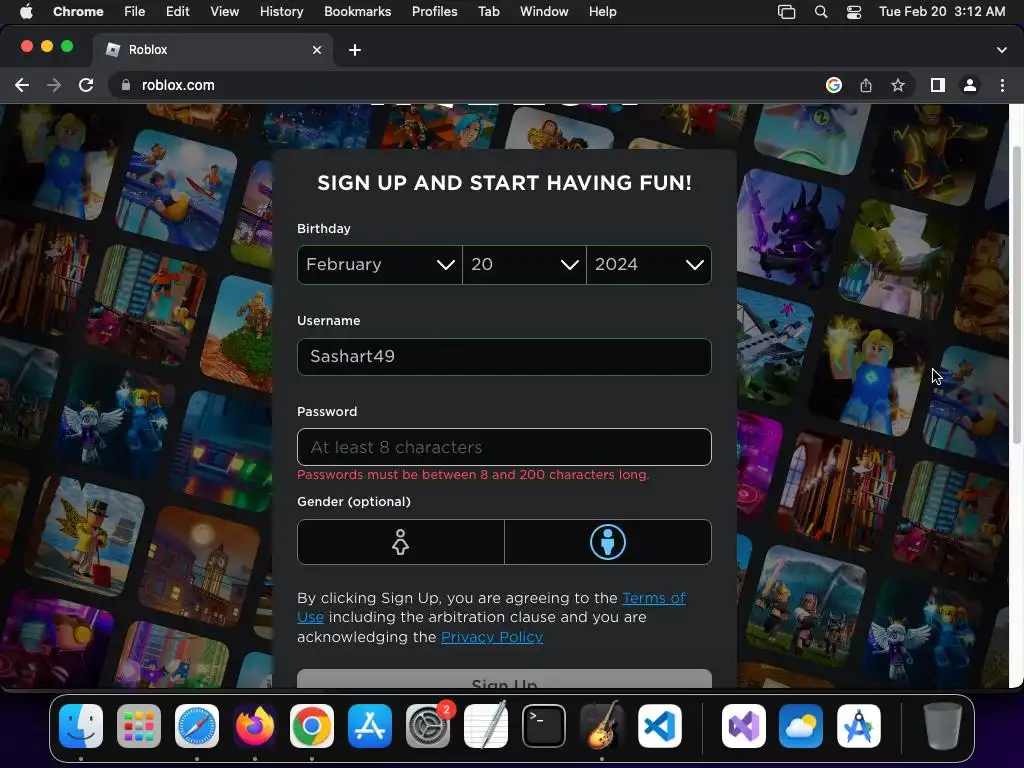Image resolution: width=1024 pixels, height=768 pixels.
Task: Open the Profiles menu
Action: pos(434,11)
